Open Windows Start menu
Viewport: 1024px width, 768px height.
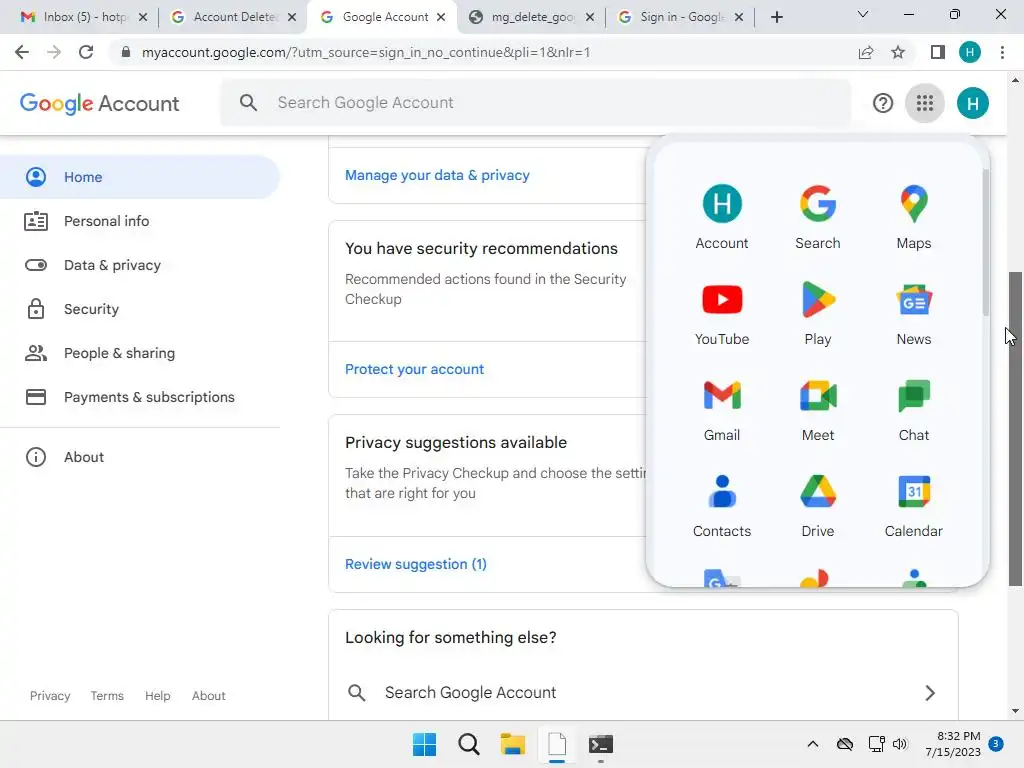coord(424,744)
